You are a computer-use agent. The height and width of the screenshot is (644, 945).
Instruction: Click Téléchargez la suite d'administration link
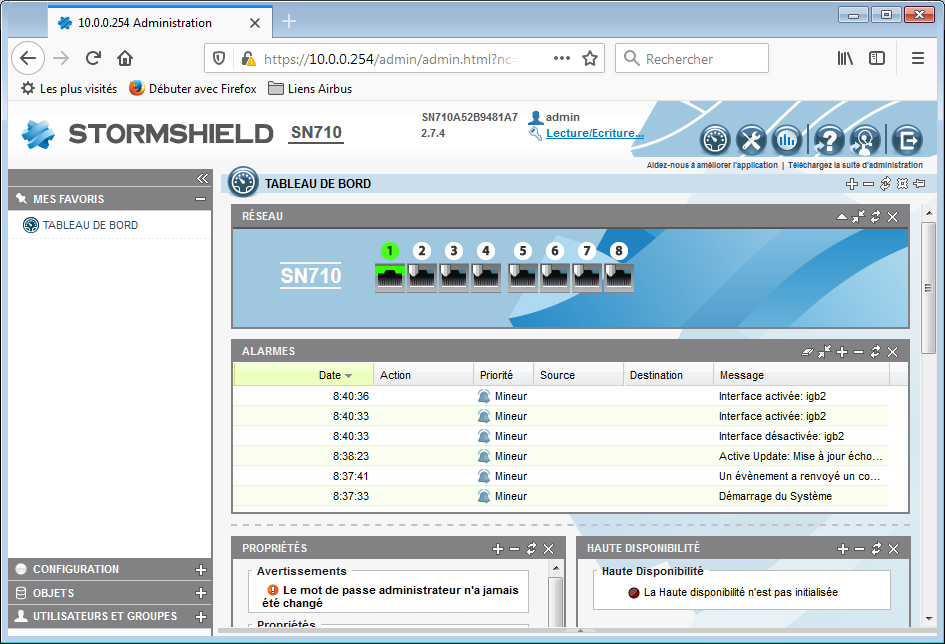point(855,165)
